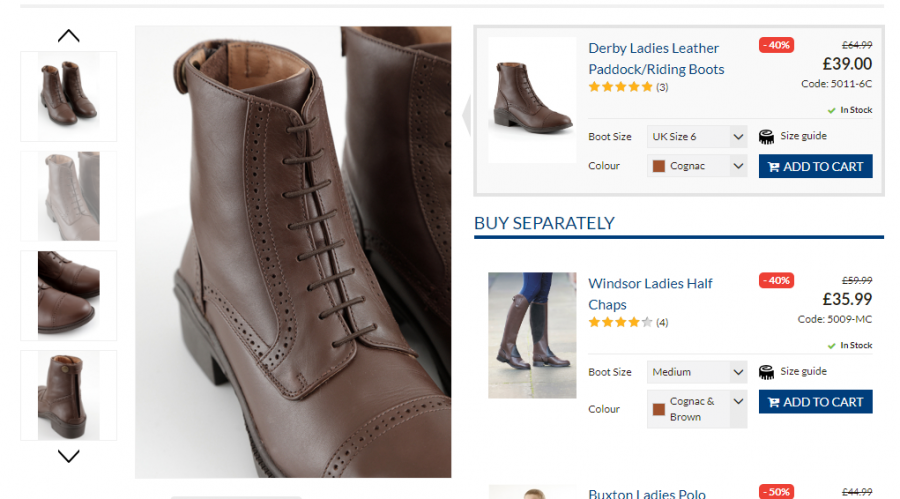Click tape measure icon beside Derby boots size guide
The height and width of the screenshot is (499, 900).
click(767, 136)
